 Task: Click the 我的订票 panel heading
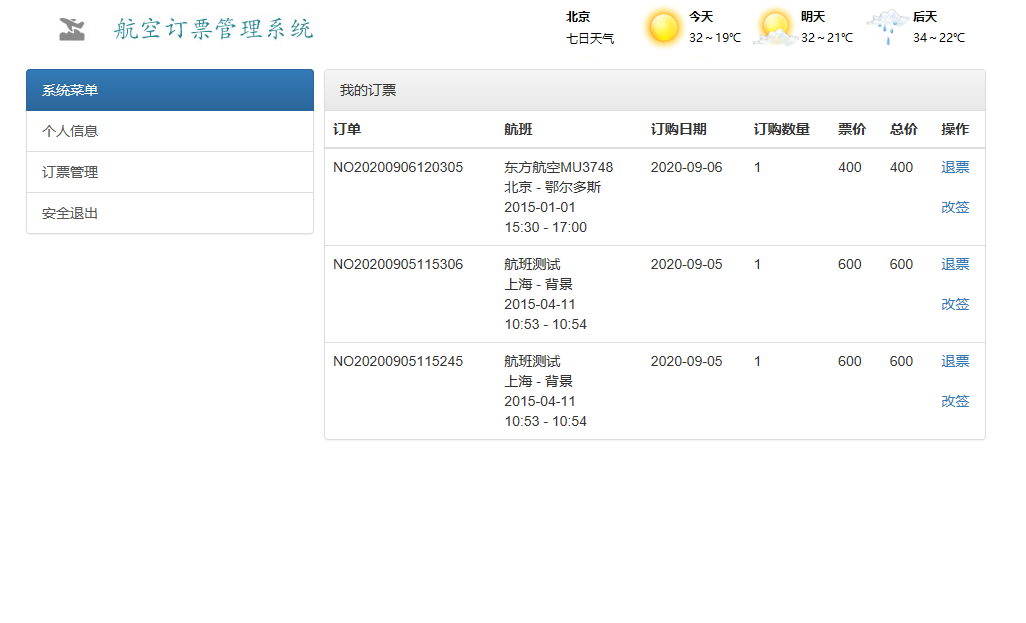[x=655, y=90]
